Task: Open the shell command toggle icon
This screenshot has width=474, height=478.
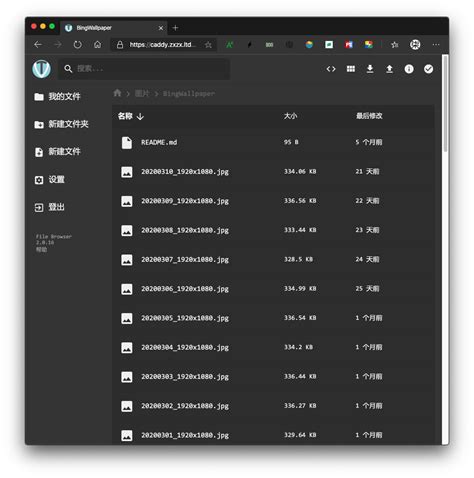Action: click(331, 69)
